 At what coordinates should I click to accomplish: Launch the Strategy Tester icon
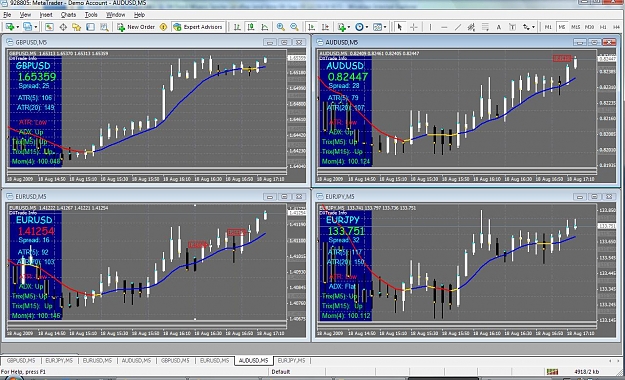point(104,27)
